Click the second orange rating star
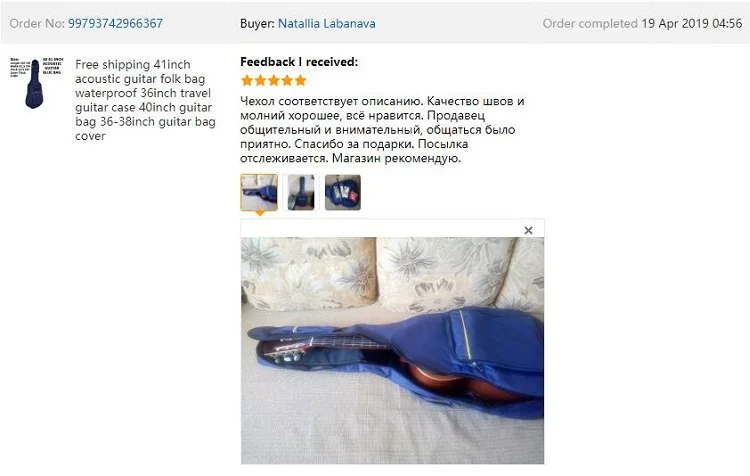Image resolution: width=750 pixels, height=476 pixels. coord(260,80)
